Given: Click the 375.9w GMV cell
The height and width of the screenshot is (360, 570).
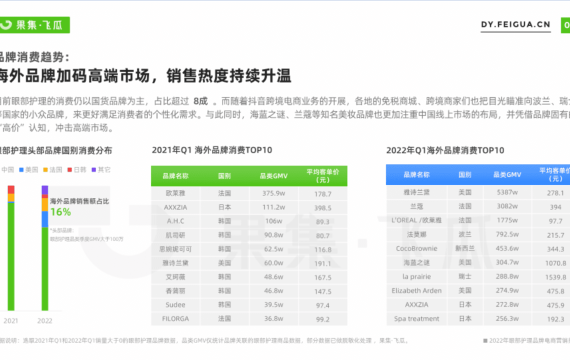Looking at the screenshot, I should 274,193.
